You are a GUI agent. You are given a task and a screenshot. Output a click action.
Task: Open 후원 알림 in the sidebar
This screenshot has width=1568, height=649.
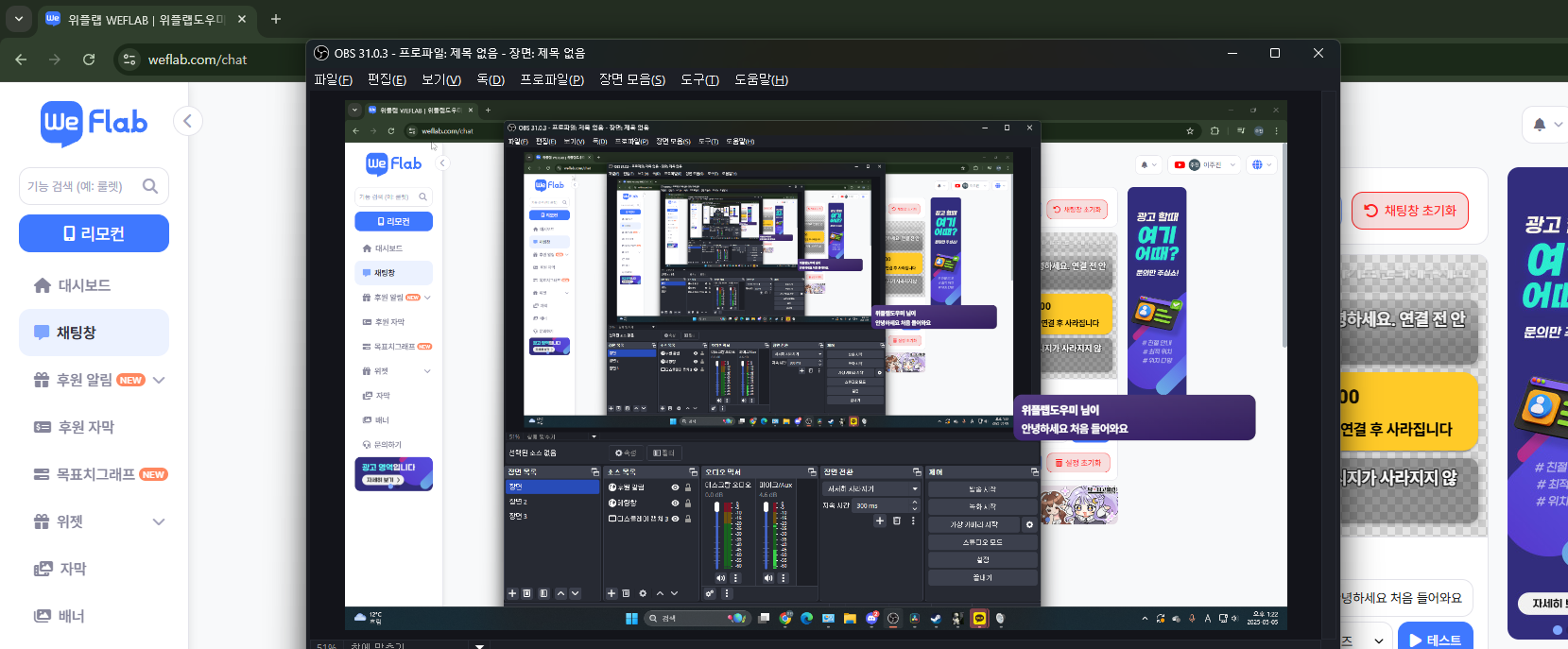[x=83, y=380]
